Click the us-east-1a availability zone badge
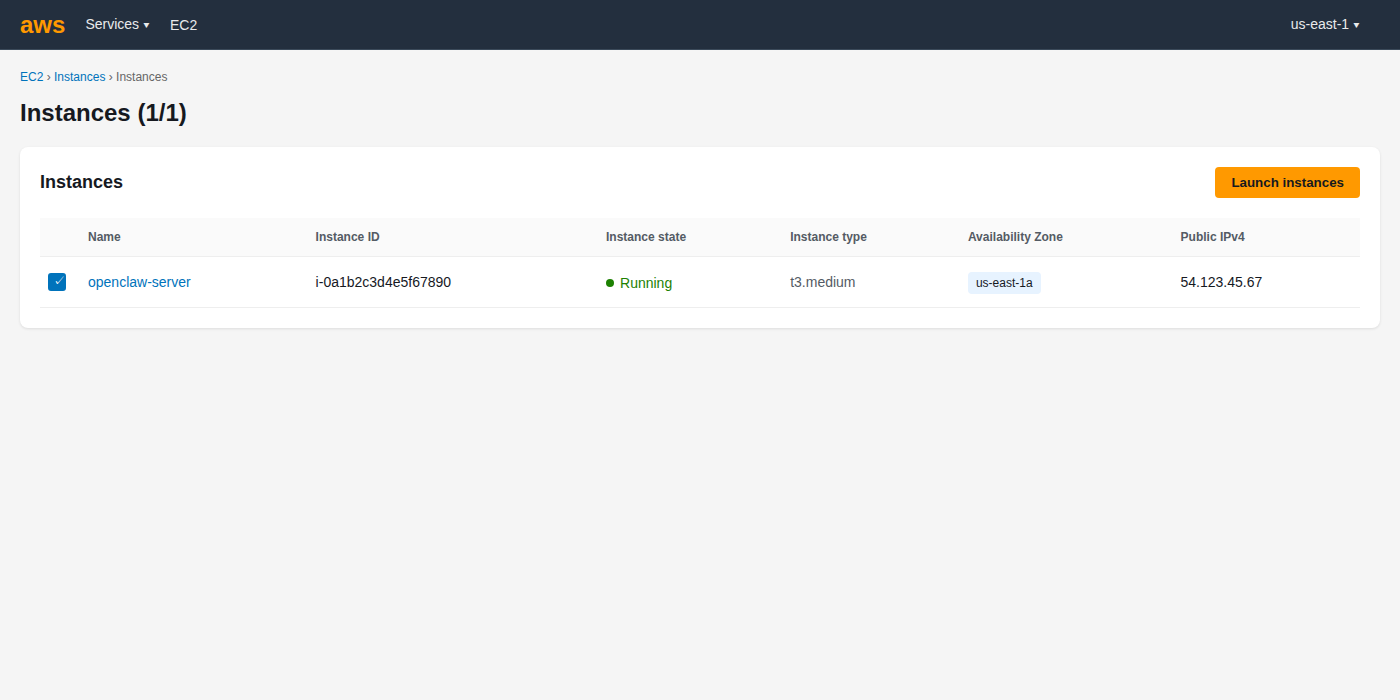This screenshot has height=700, width=1400. [x=1004, y=283]
